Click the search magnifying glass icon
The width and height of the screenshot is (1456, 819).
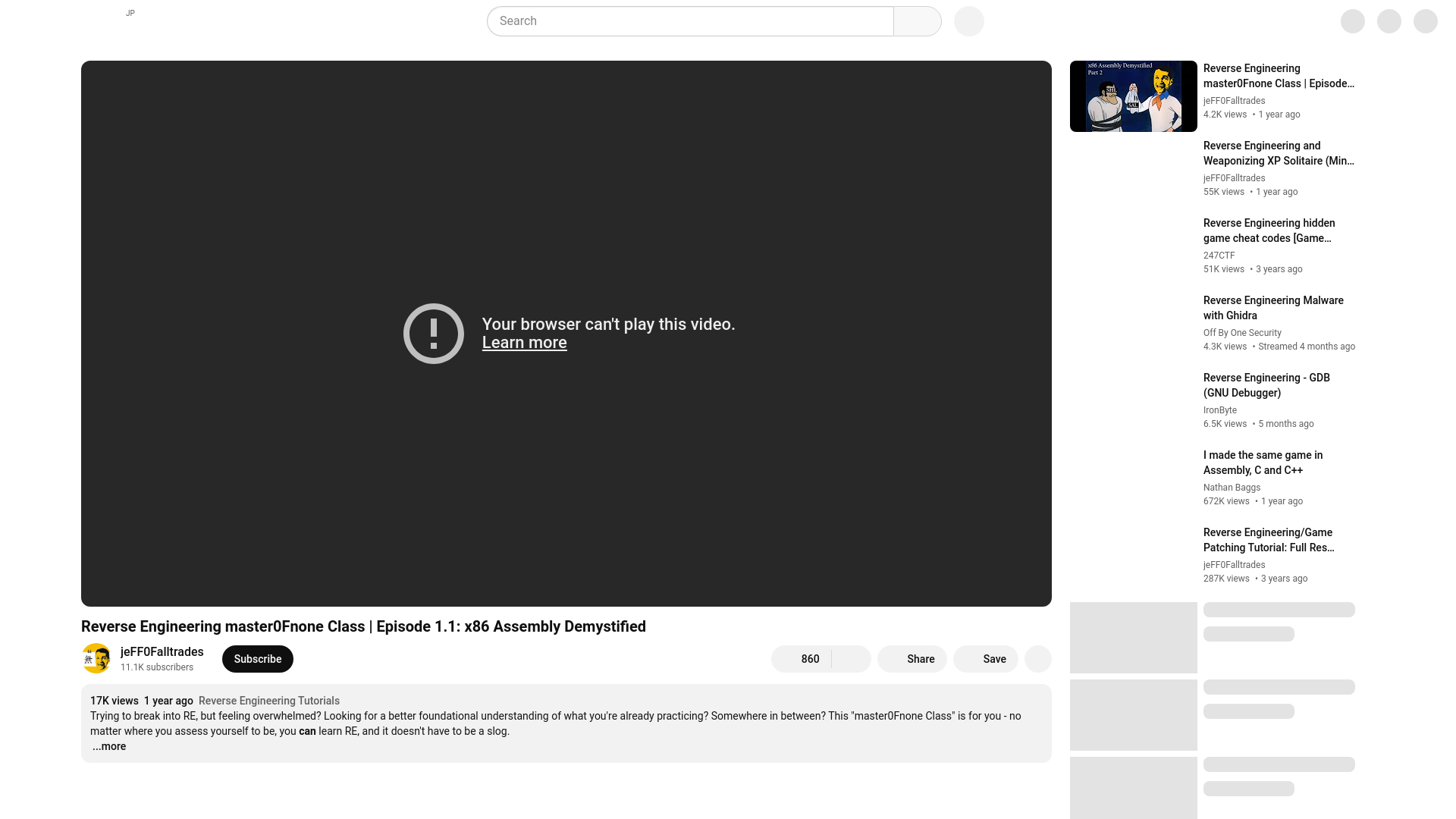coord(917,21)
